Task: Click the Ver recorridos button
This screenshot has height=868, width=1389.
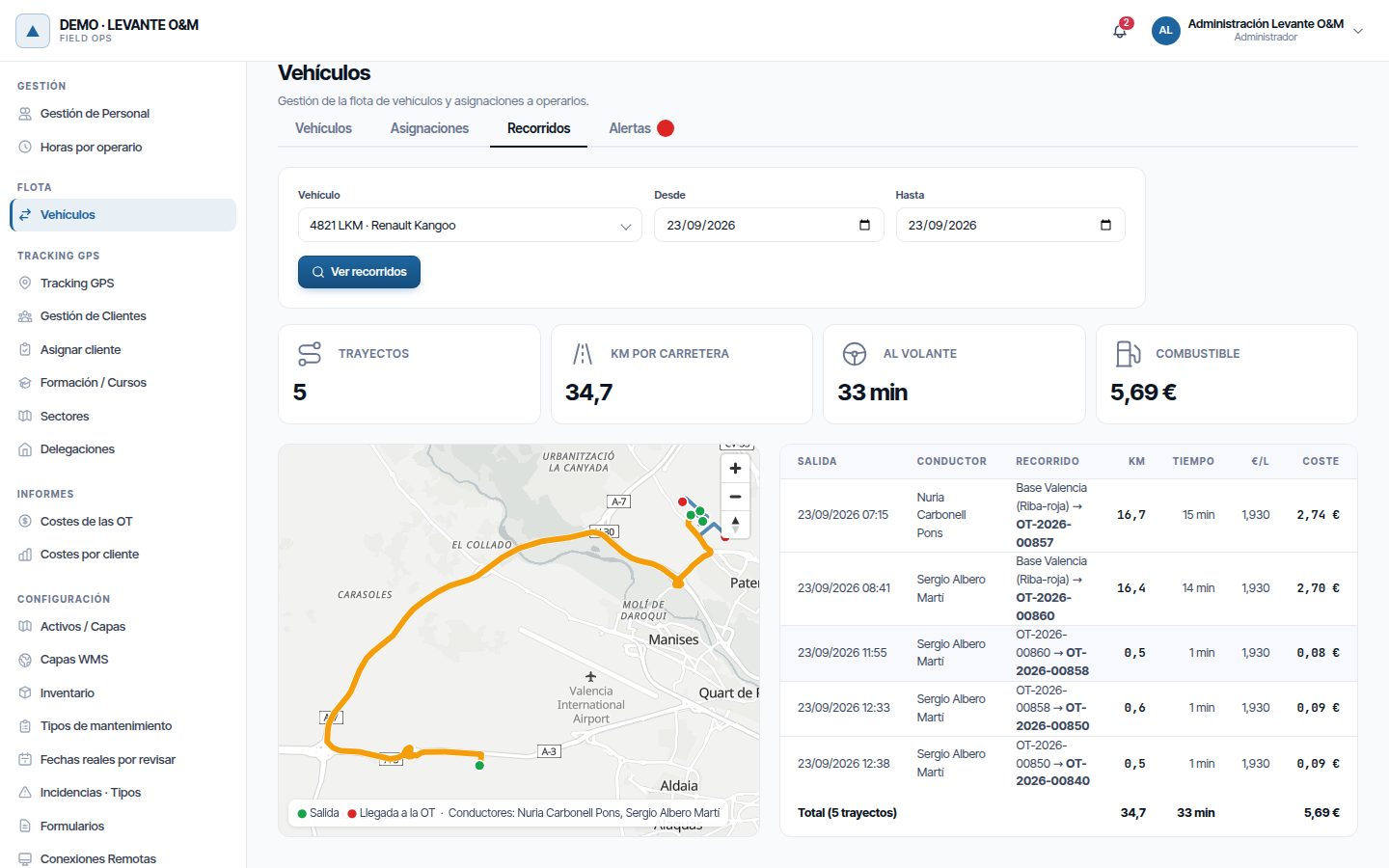Action: (359, 272)
